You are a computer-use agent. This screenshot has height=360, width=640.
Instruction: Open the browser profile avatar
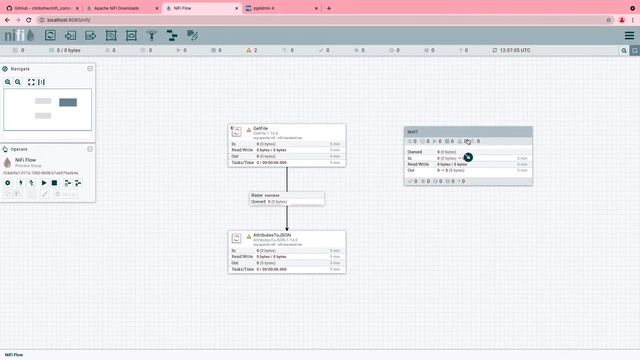[622, 20]
